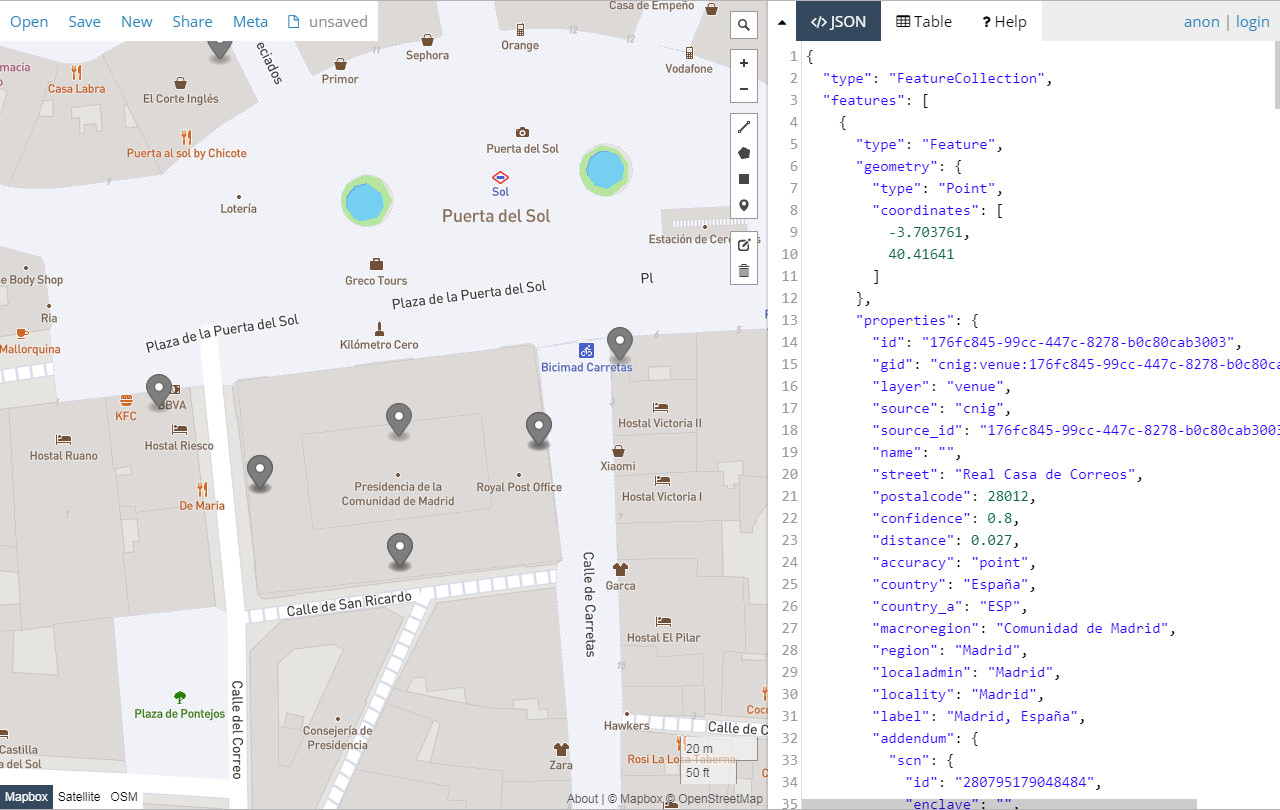Click the Hostal Ruano bed icon
This screenshot has width=1280, height=810.
click(x=64, y=439)
